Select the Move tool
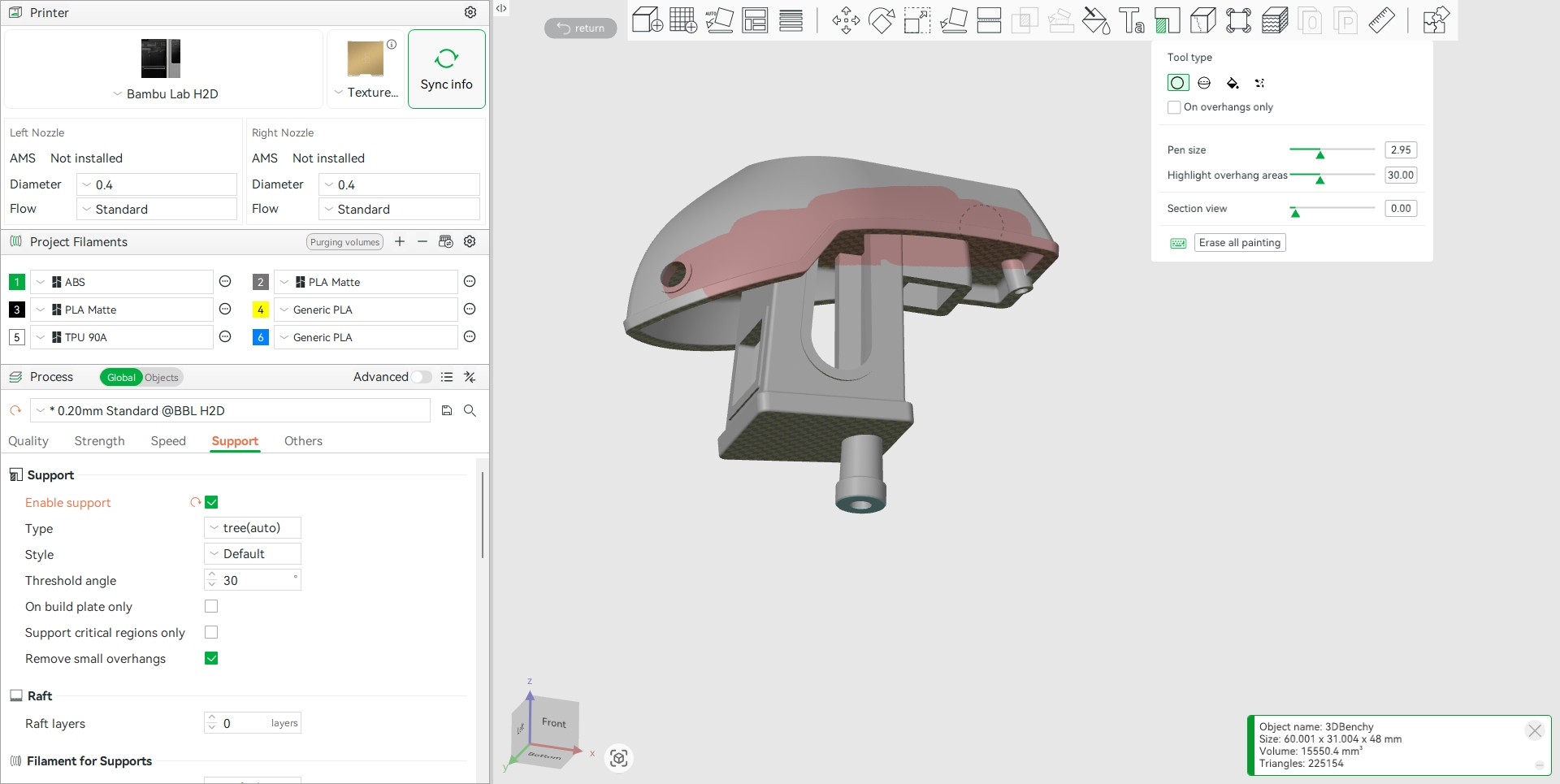The width and height of the screenshot is (1560, 784). click(x=846, y=19)
